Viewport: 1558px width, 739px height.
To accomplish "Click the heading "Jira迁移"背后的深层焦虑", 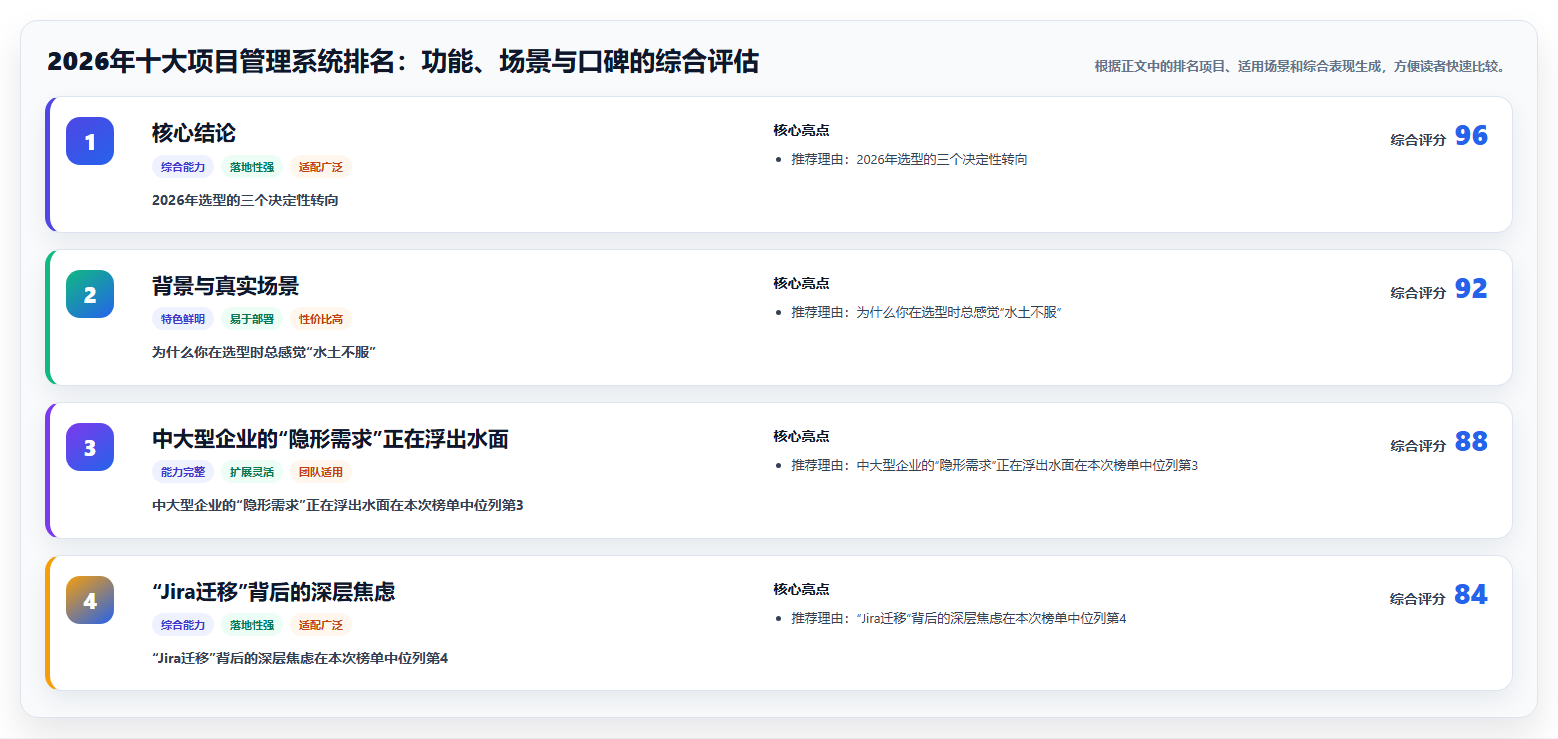I will (x=273, y=592).
